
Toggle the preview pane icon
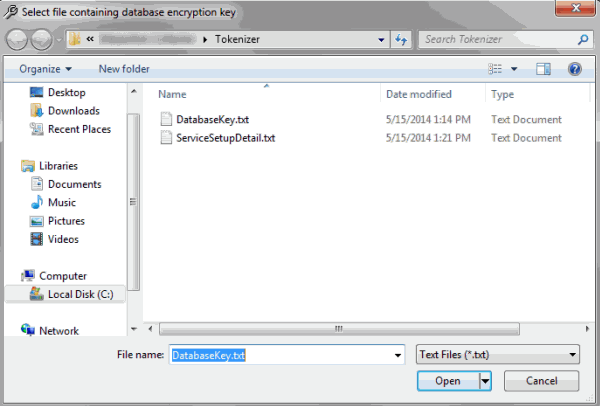click(543, 69)
